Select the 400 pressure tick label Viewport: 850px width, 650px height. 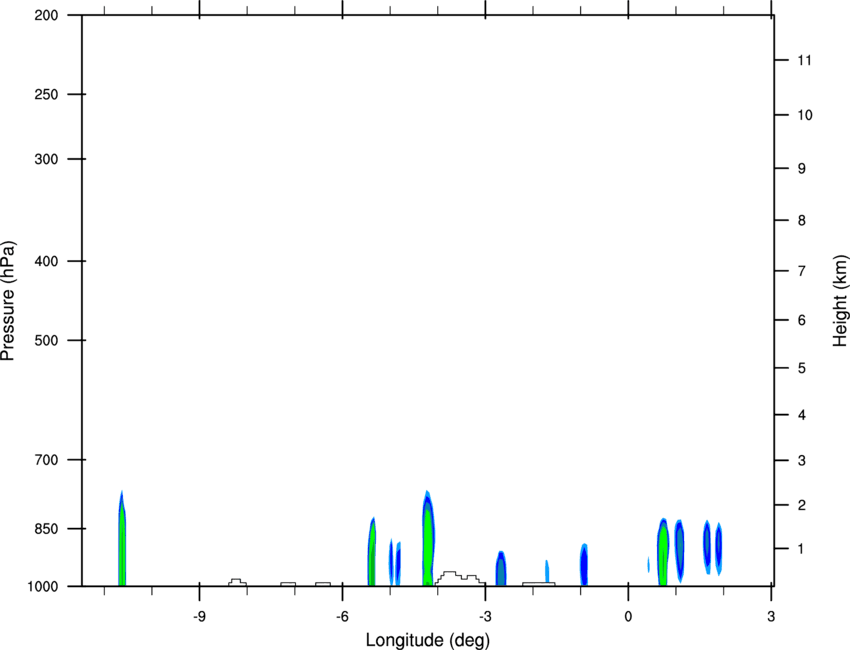46,261
